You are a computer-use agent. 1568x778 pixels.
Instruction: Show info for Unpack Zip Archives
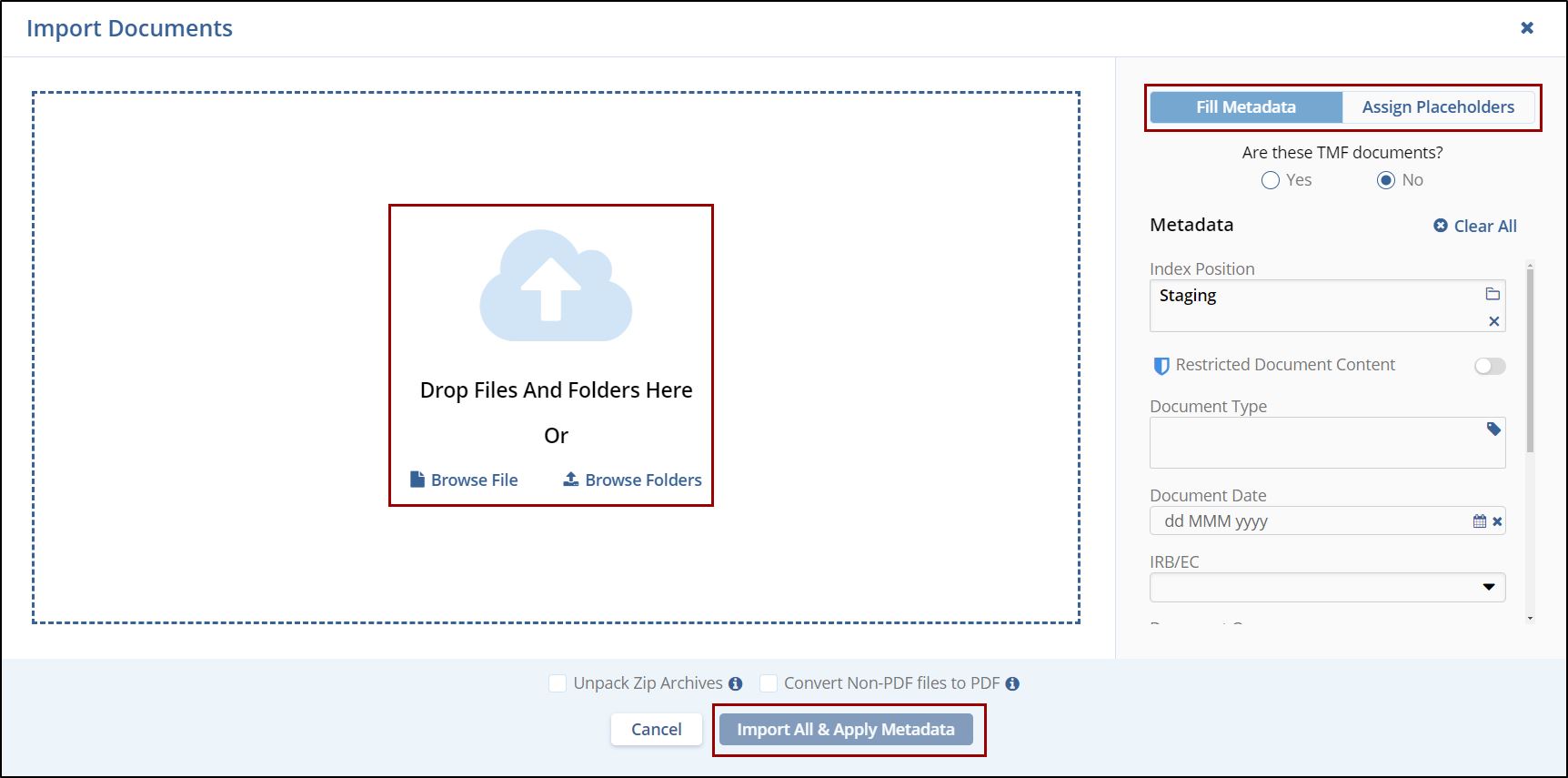click(736, 684)
